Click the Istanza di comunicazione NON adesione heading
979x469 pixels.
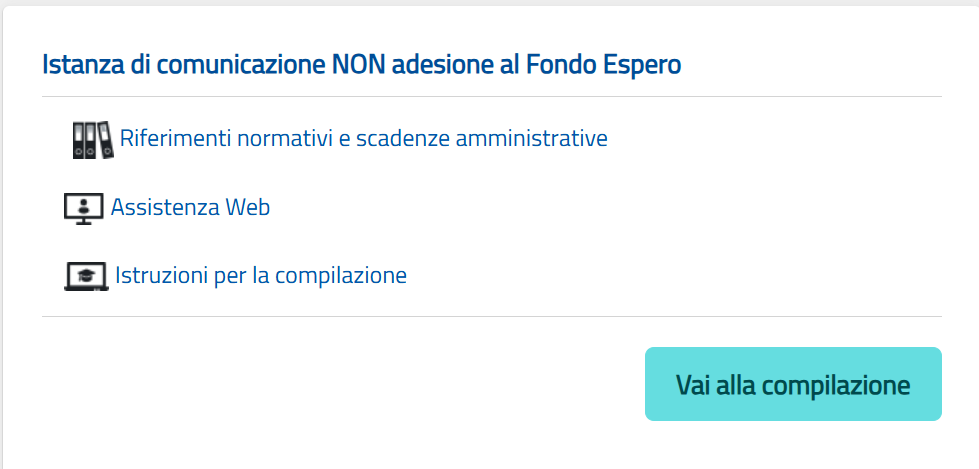(362, 66)
